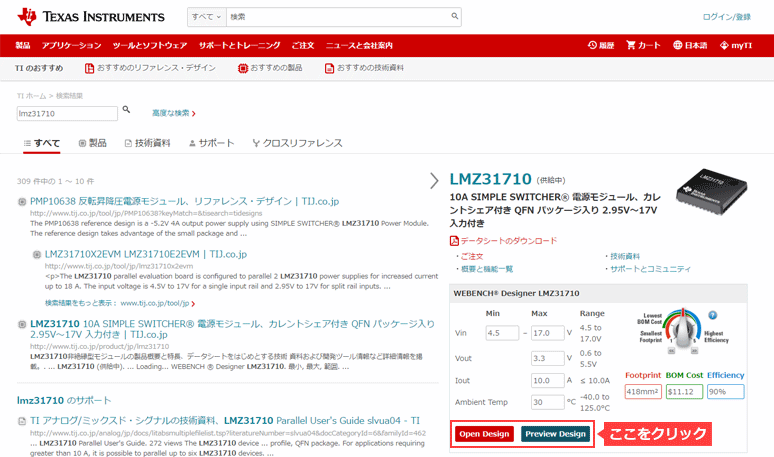Screen dimensions: 774x457
Task: Click the blue help icon by the dial
Action: (x=712, y=315)
